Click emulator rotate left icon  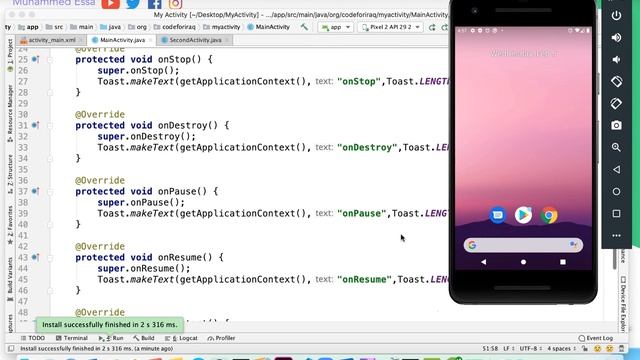click(x=616, y=81)
